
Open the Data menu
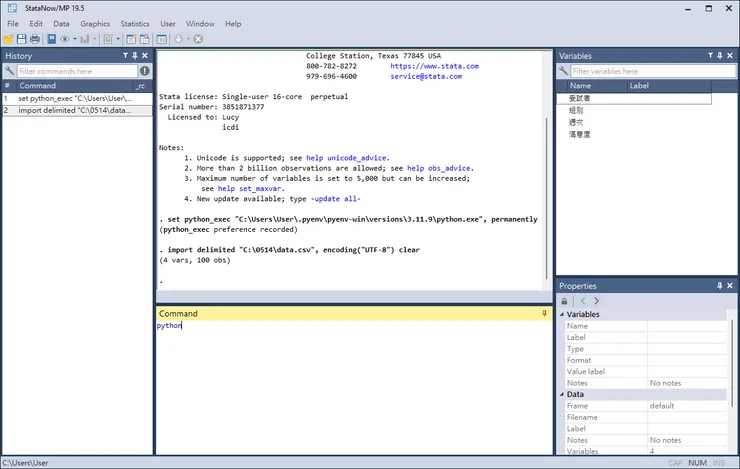[61, 24]
